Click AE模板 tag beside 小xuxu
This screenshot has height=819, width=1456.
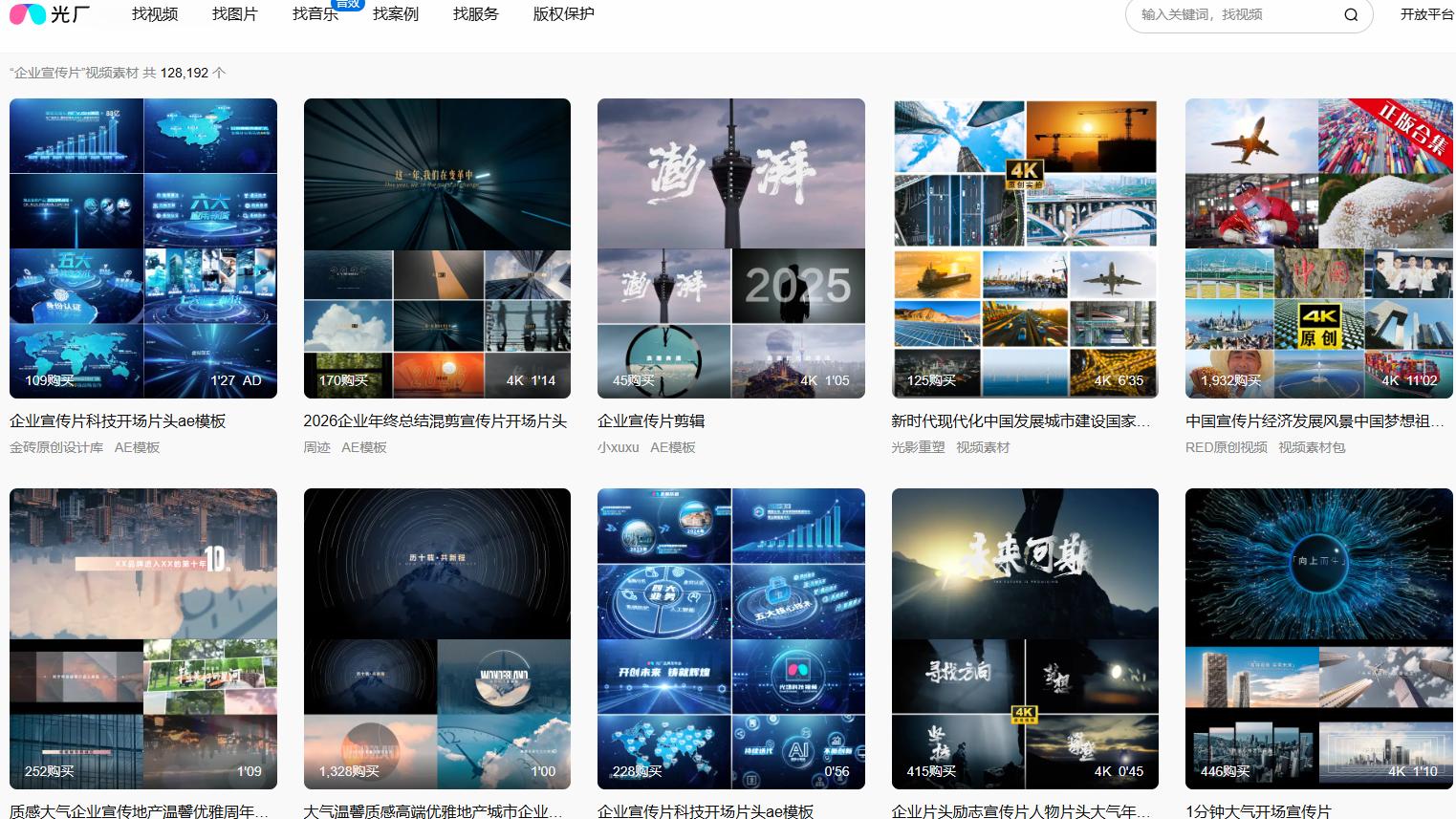point(673,447)
